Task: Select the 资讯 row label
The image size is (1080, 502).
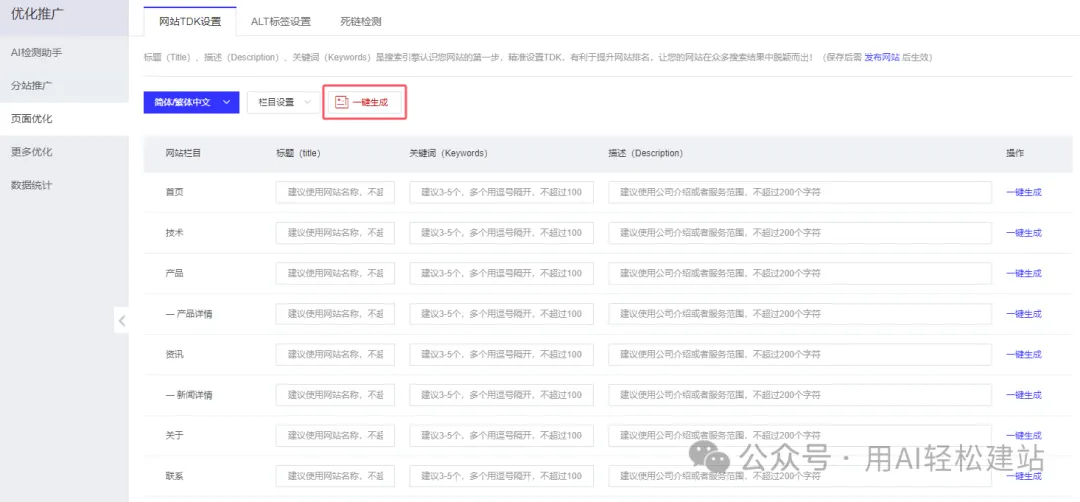Action: pos(174,355)
